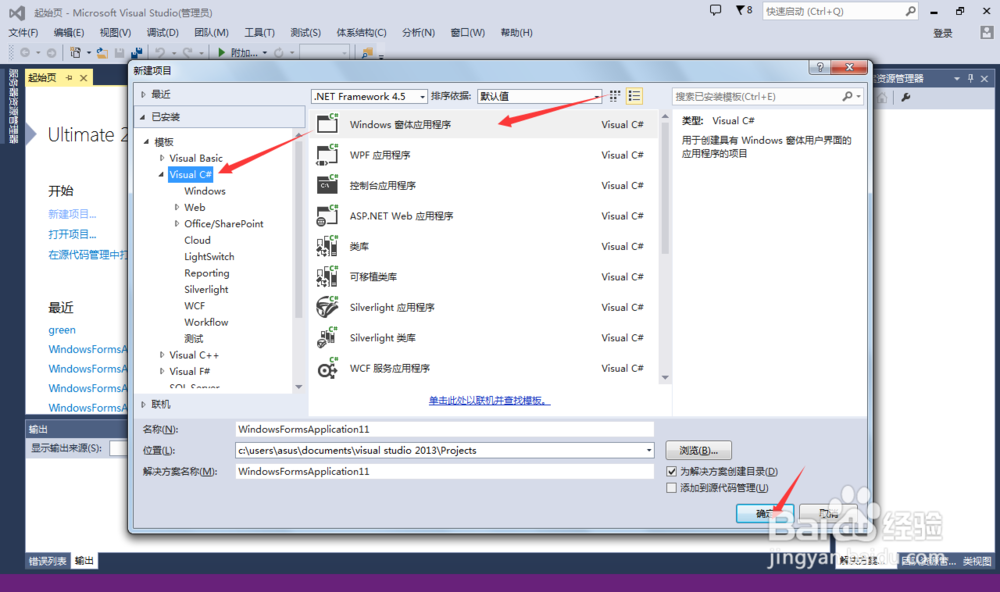Click 打开项目... link on start page
Viewport: 1000px width, 592px height.
(72, 234)
